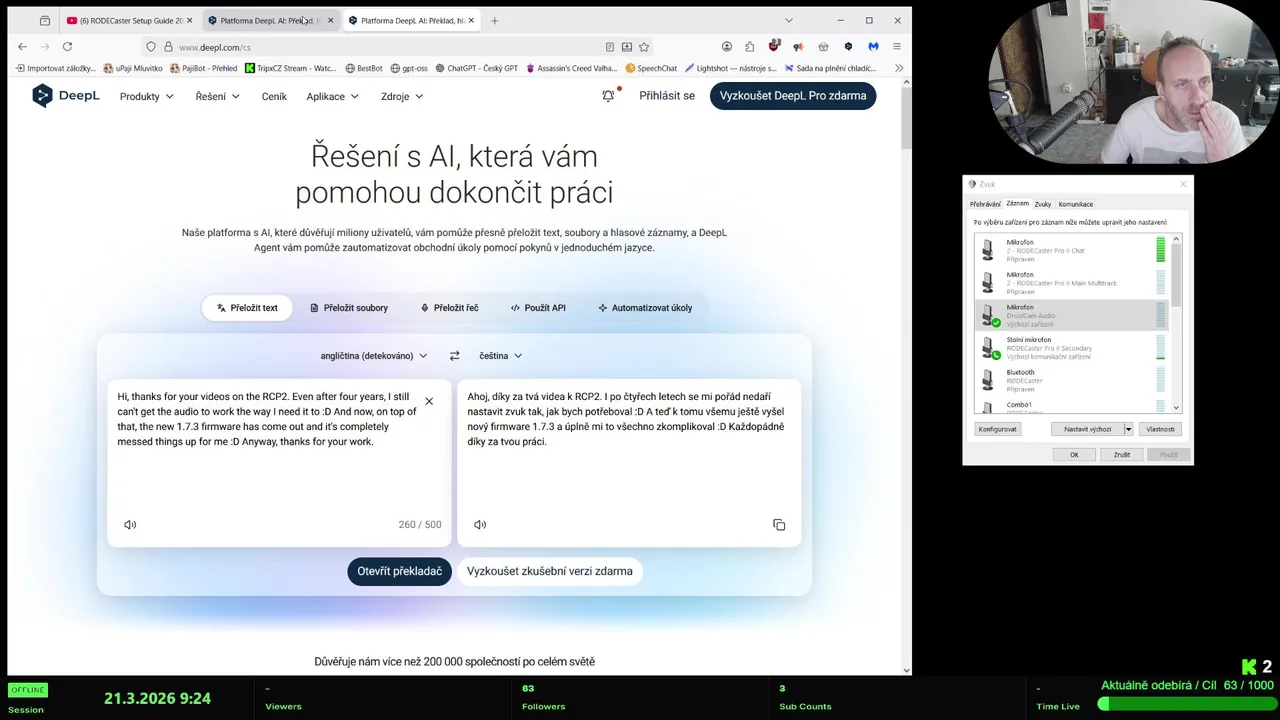Open the BestBot bookmark
The height and width of the screenshot is (720, 1280).
click(x=364, y=68)
